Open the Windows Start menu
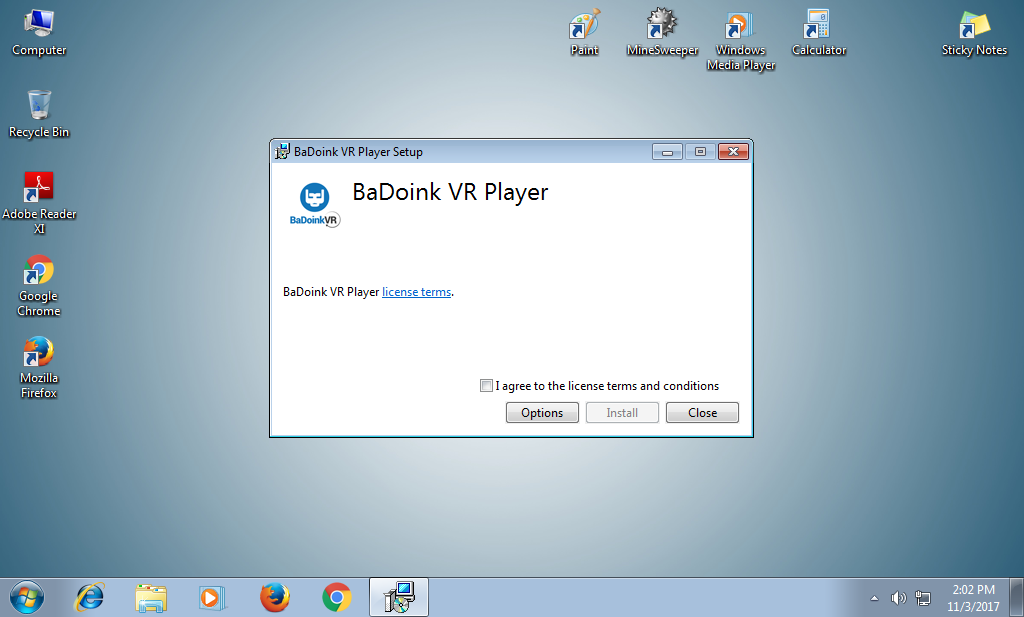Viewport: 1024px width, 617px height. pyautogui.click(x=27, y=597)
